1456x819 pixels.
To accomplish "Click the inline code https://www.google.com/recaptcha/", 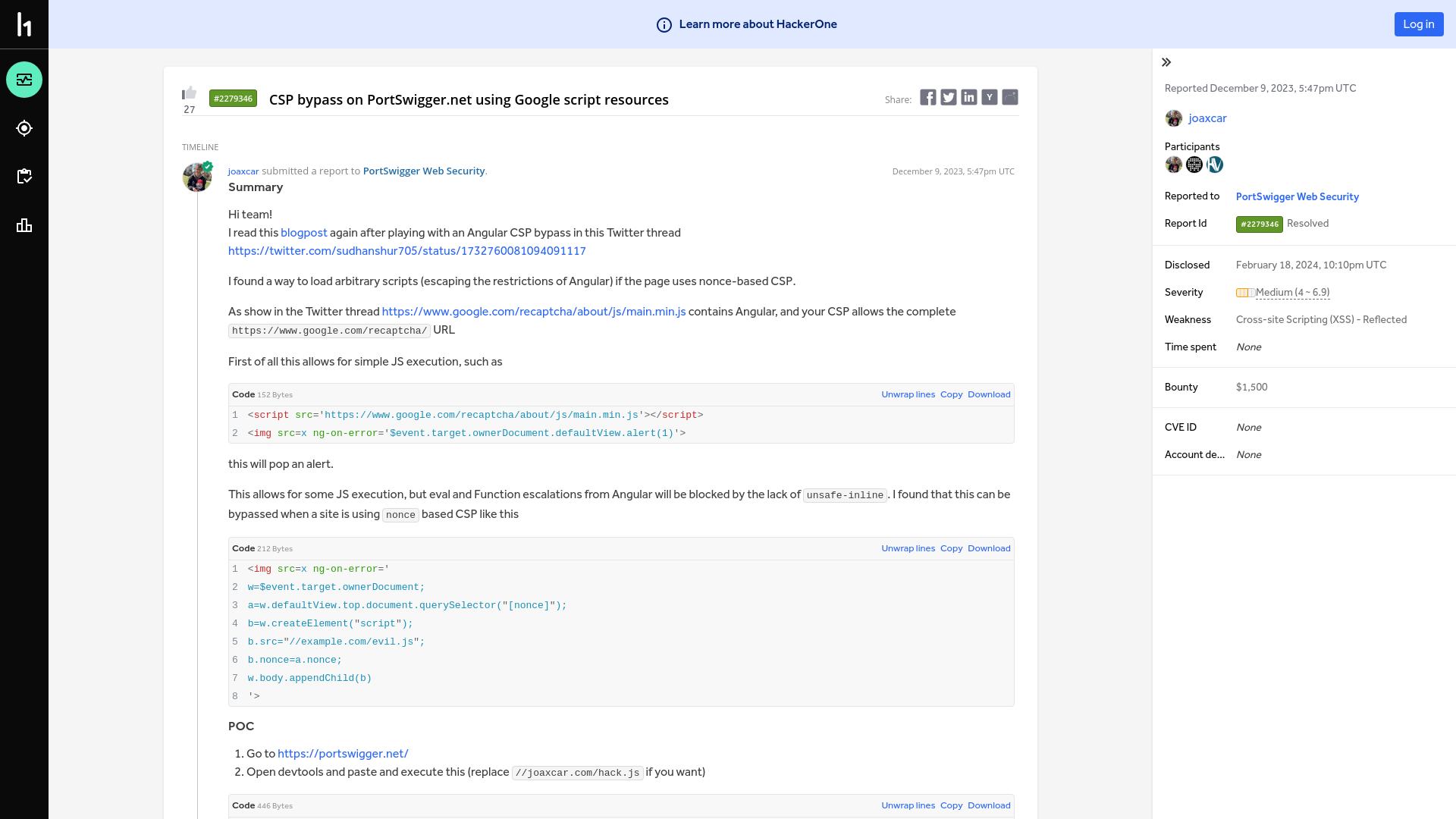I will (x=329, y=331).
